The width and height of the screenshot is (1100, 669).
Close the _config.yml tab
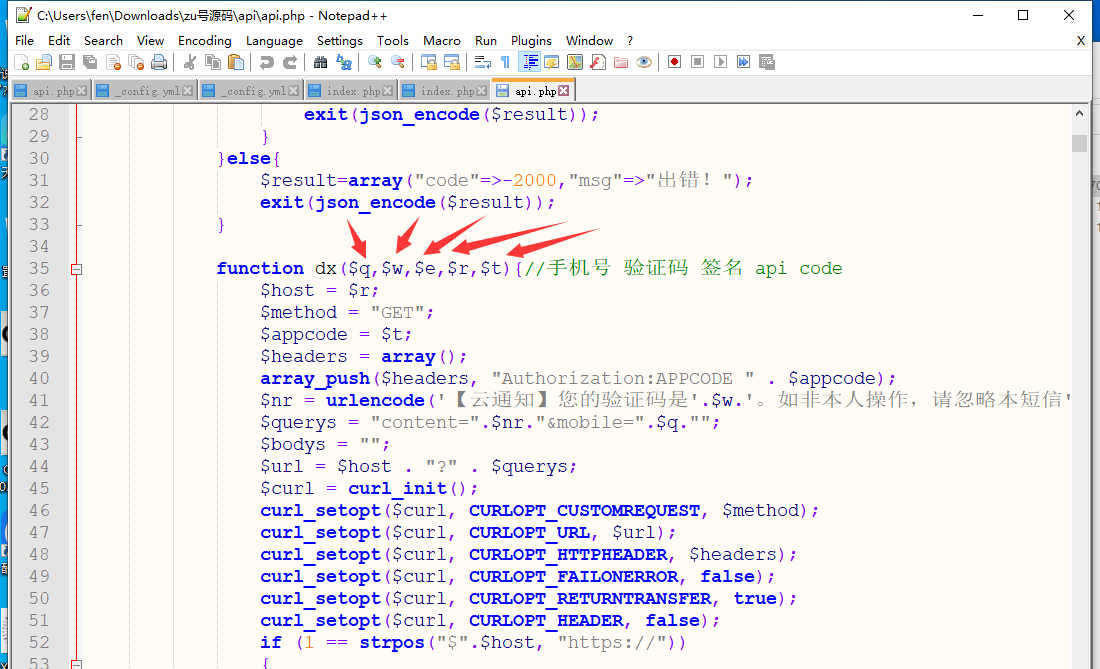click(187, 89)
